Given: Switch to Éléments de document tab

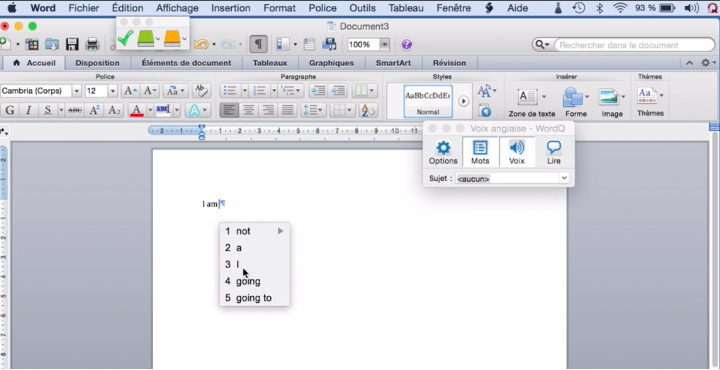Looking at the screenshot, I should [x=186, y=63].
